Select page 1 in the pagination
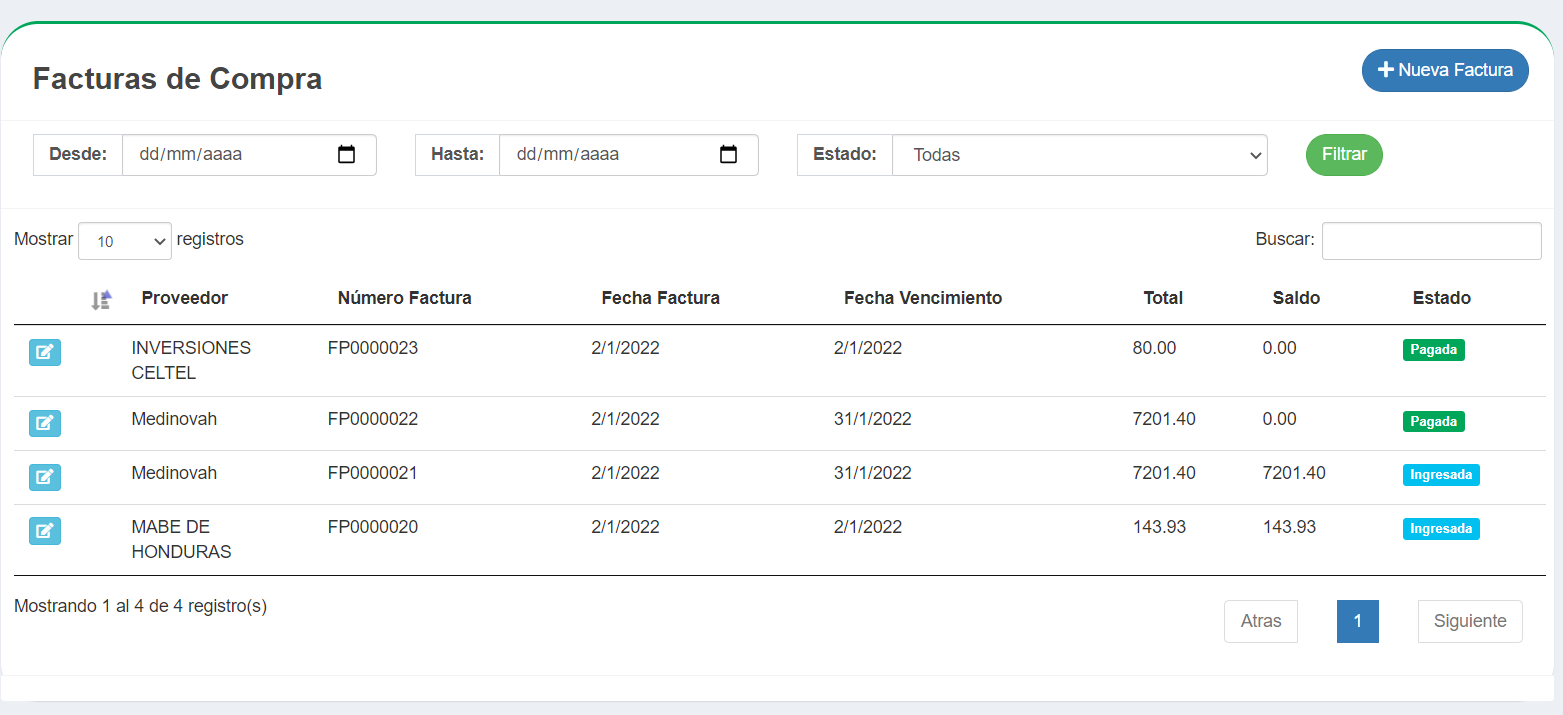1563x715 pixels. (x=1357, y=621)
